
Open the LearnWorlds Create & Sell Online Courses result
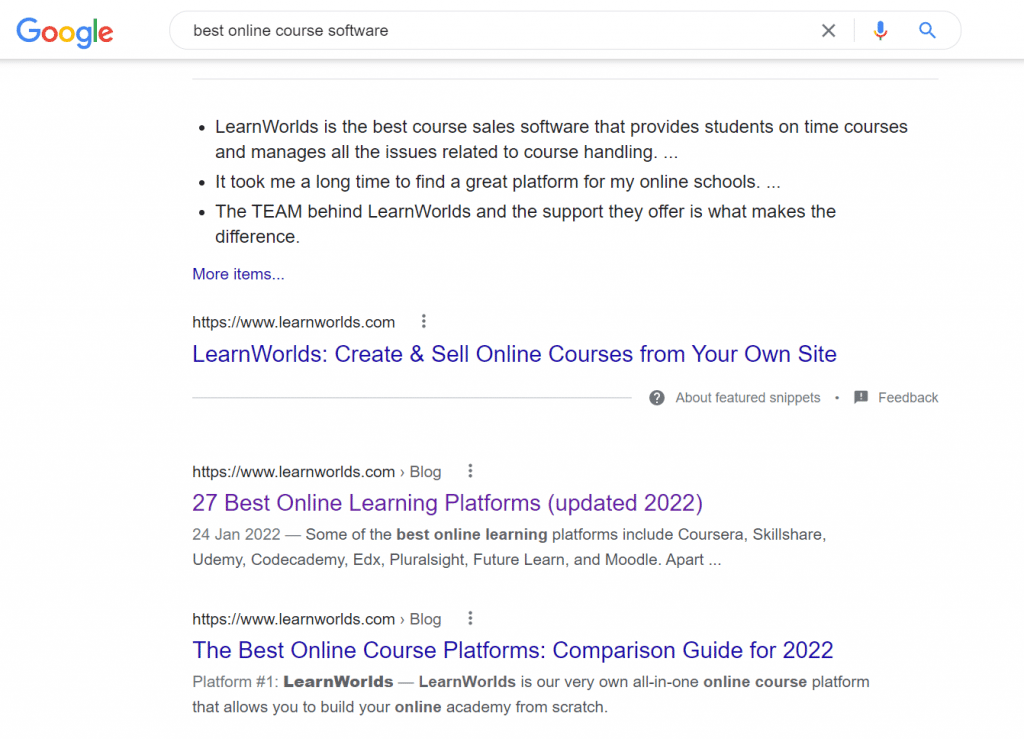(514, 354)
